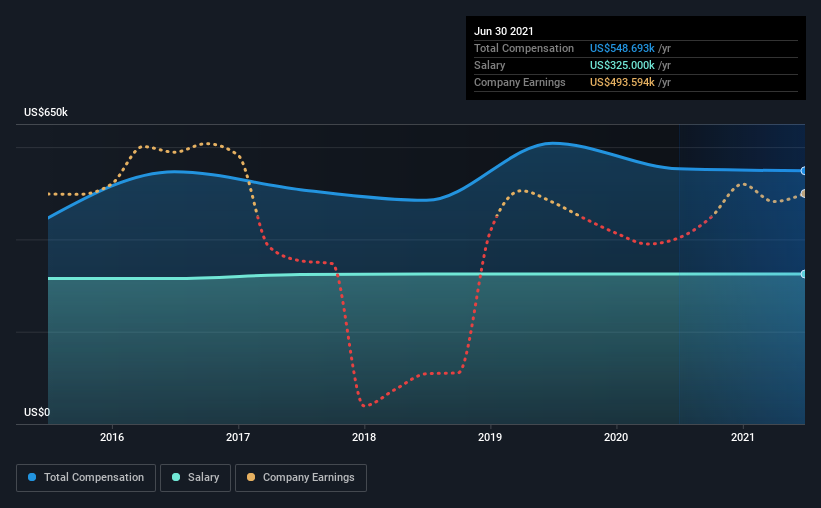Click the Total Compensation tooltip row label
The width and height of the screenshot is (821, 508).
click(x=524, y=48)
